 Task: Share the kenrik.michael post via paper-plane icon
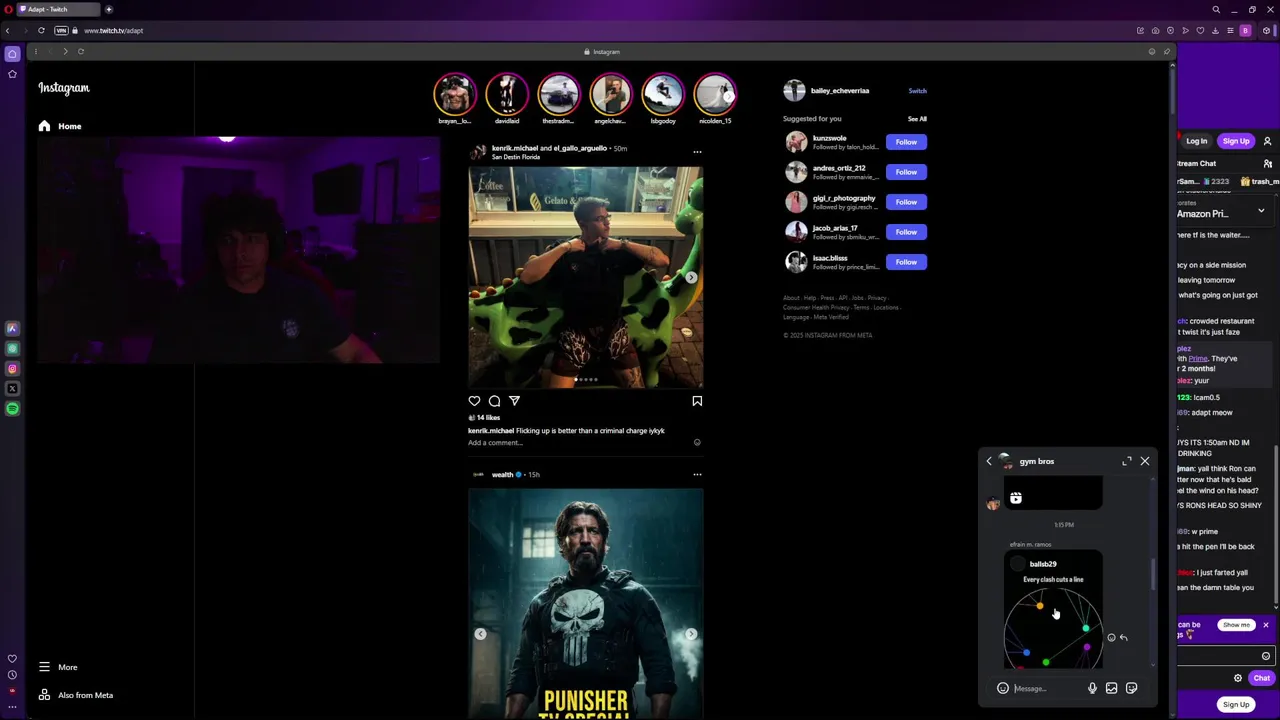coord(514,401)
